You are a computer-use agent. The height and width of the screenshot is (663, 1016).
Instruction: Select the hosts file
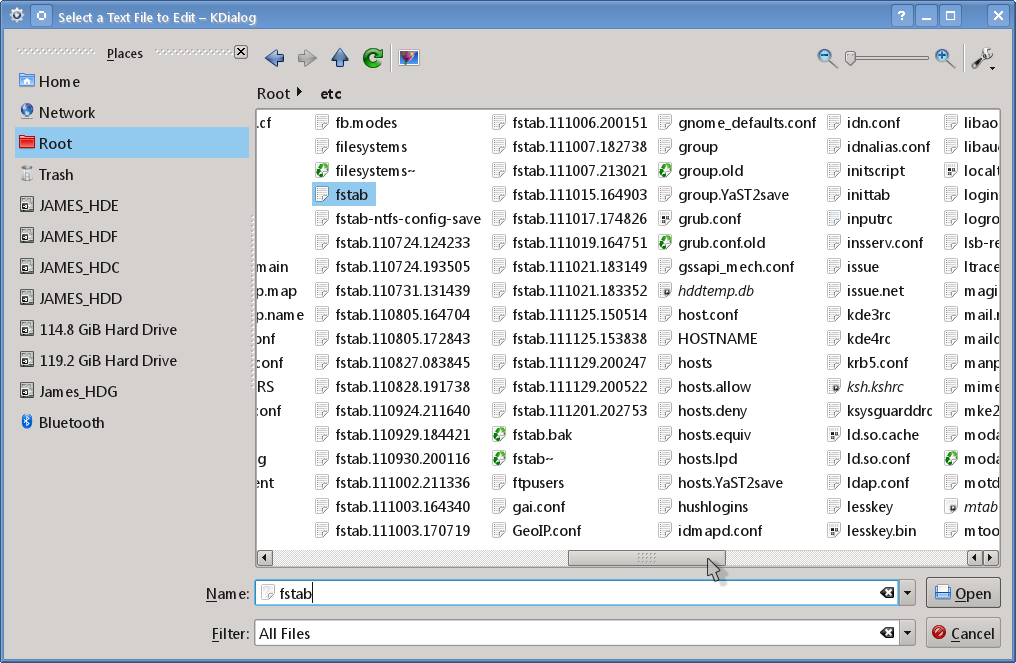(x=686, y=363)
